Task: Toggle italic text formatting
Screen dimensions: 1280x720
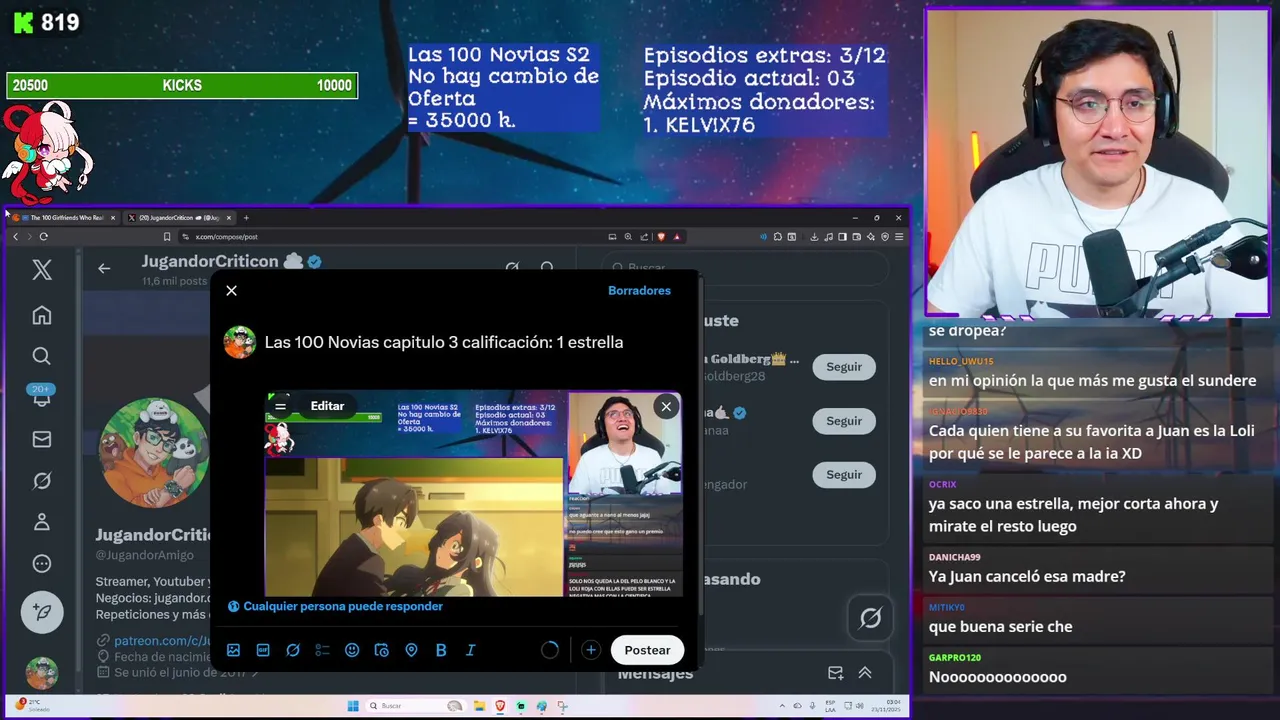Action: [x=470, y=650]
